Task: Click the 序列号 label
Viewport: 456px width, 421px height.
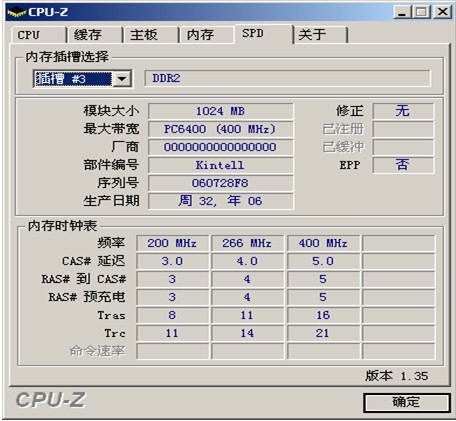Action: click(118, 183)
